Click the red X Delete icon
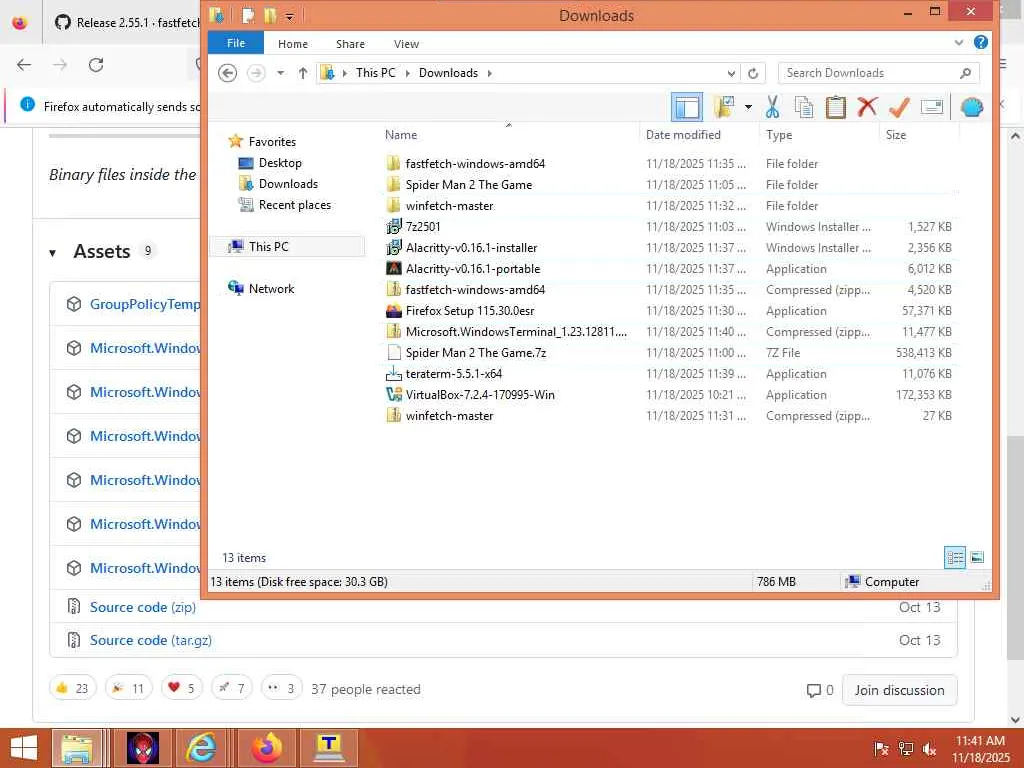Viewport: 1024px width, 768px height. pos(867,107)
